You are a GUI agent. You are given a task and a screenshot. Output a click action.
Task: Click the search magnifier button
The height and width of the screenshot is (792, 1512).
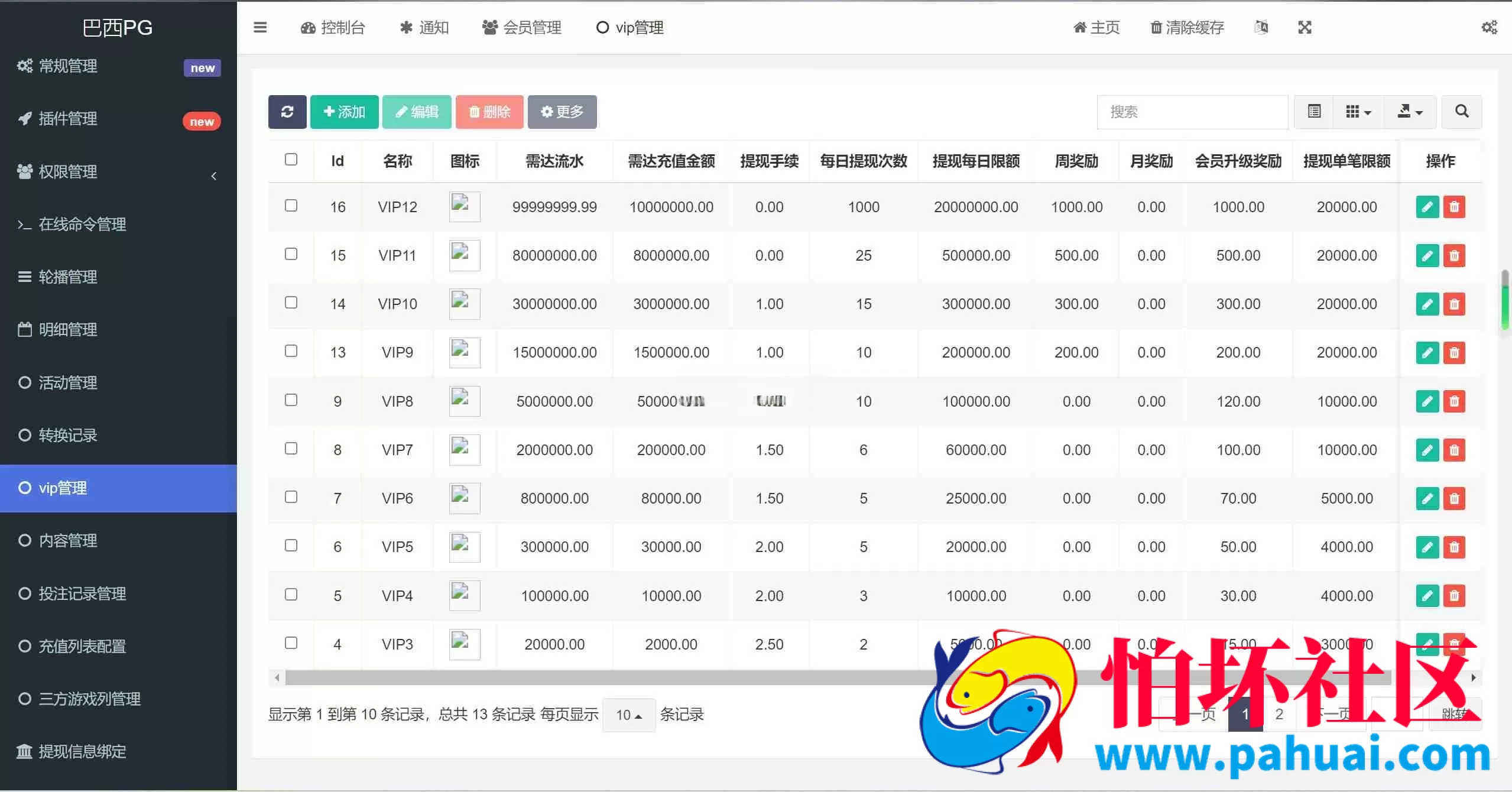pyautogui.click(x=1462, y=112)
